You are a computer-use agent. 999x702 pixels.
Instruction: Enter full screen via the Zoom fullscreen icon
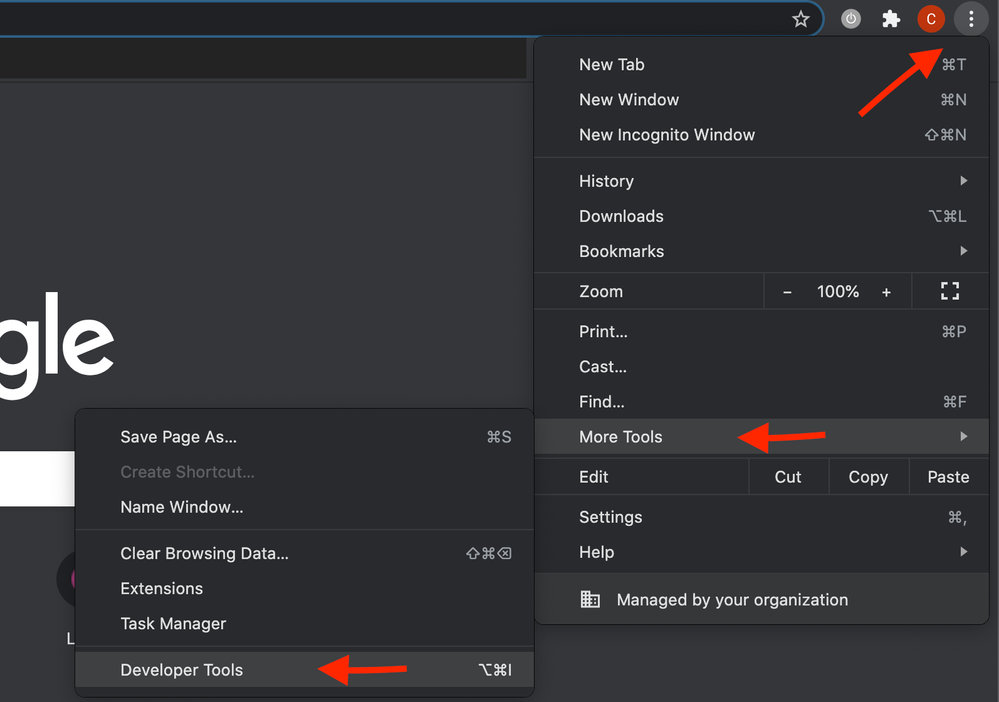948,291
